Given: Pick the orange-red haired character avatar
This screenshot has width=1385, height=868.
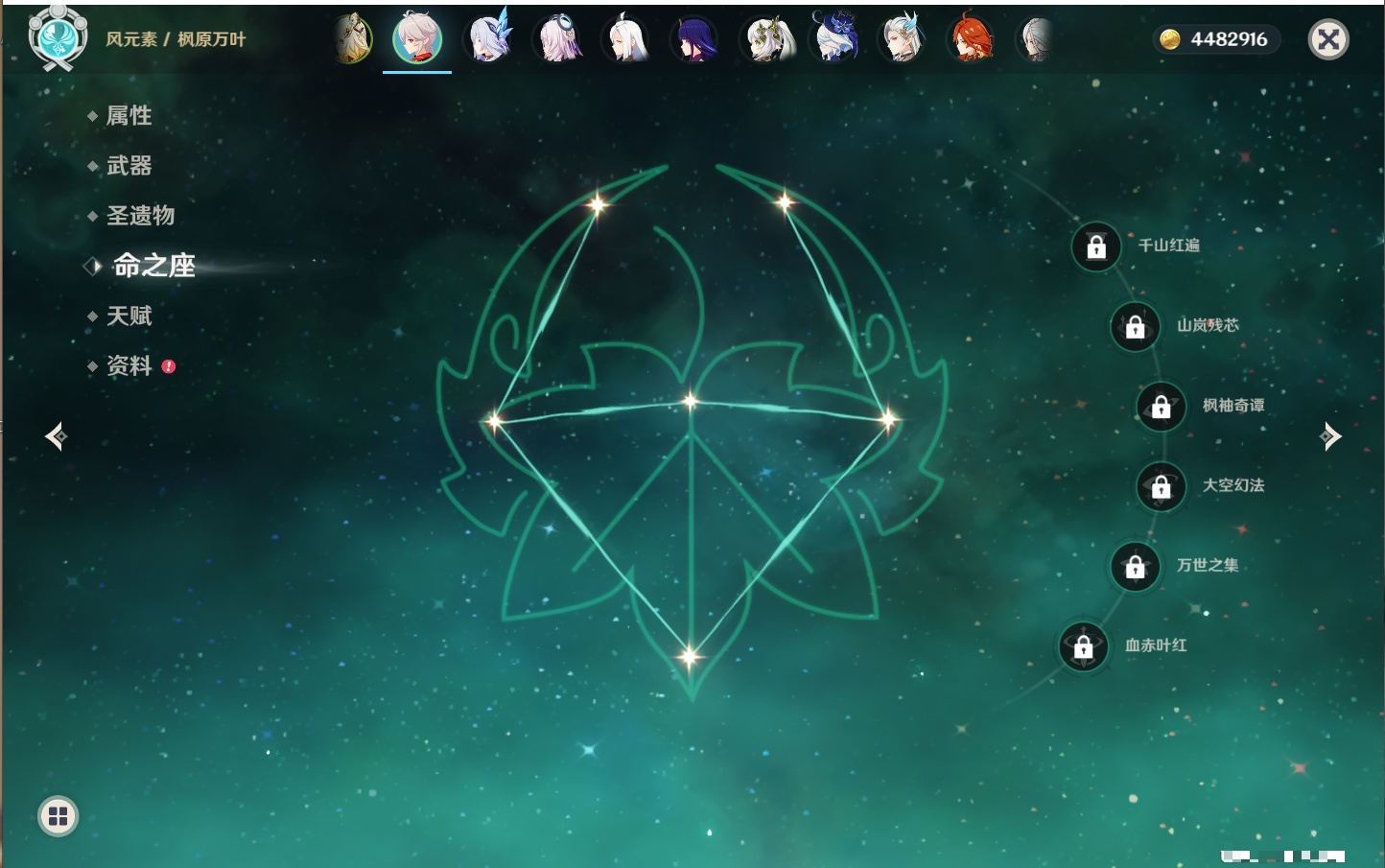Looking at the screenshot, I should tap(971, 39).
